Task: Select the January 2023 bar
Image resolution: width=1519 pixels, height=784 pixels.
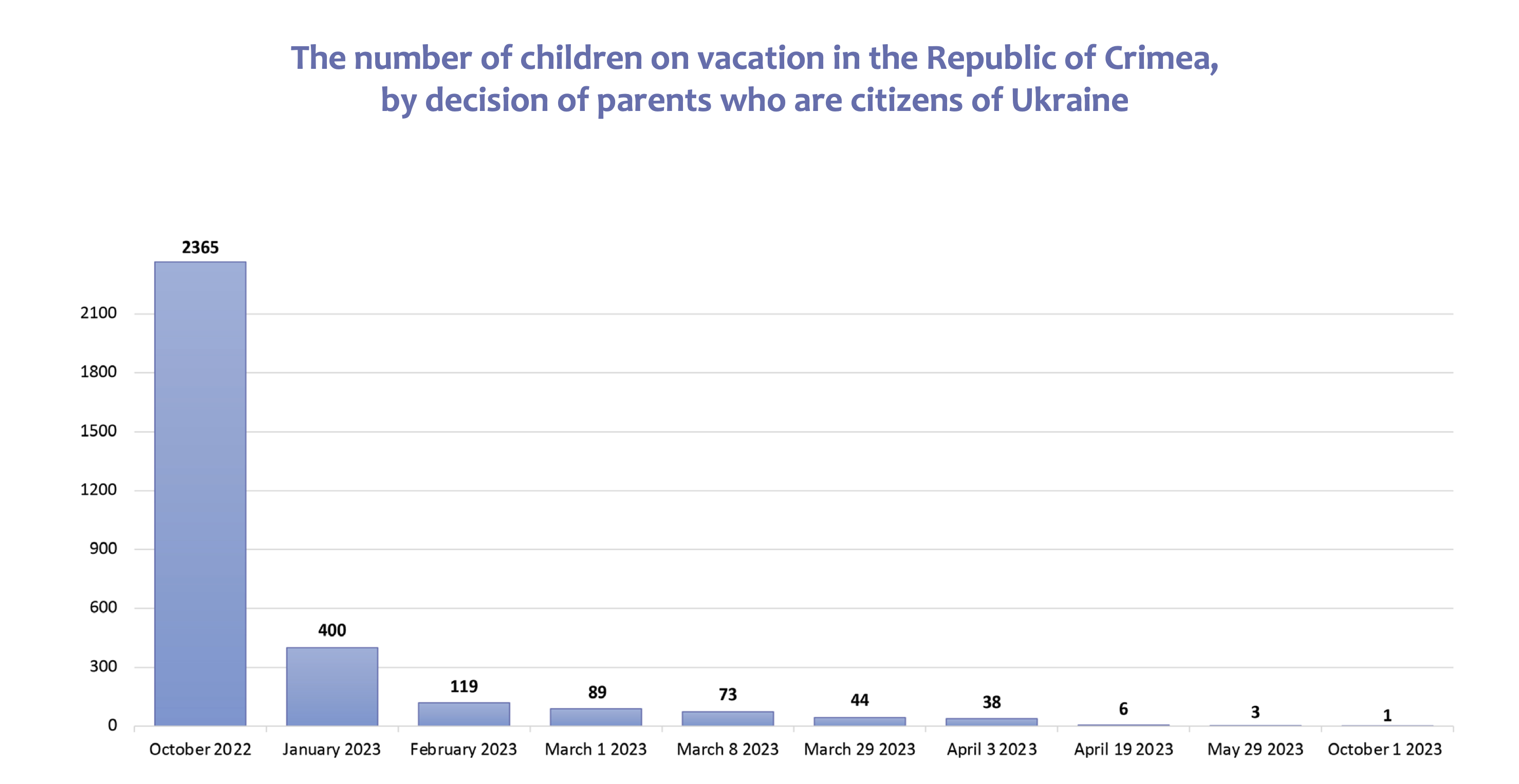Action: coord(332,686)
